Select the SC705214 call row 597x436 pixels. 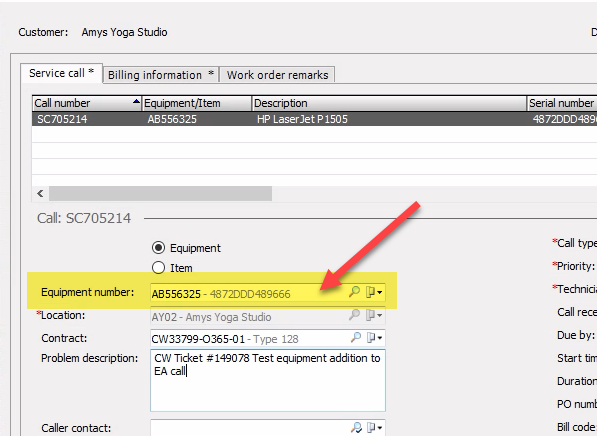pyautogui.click(x=314, y=119)
